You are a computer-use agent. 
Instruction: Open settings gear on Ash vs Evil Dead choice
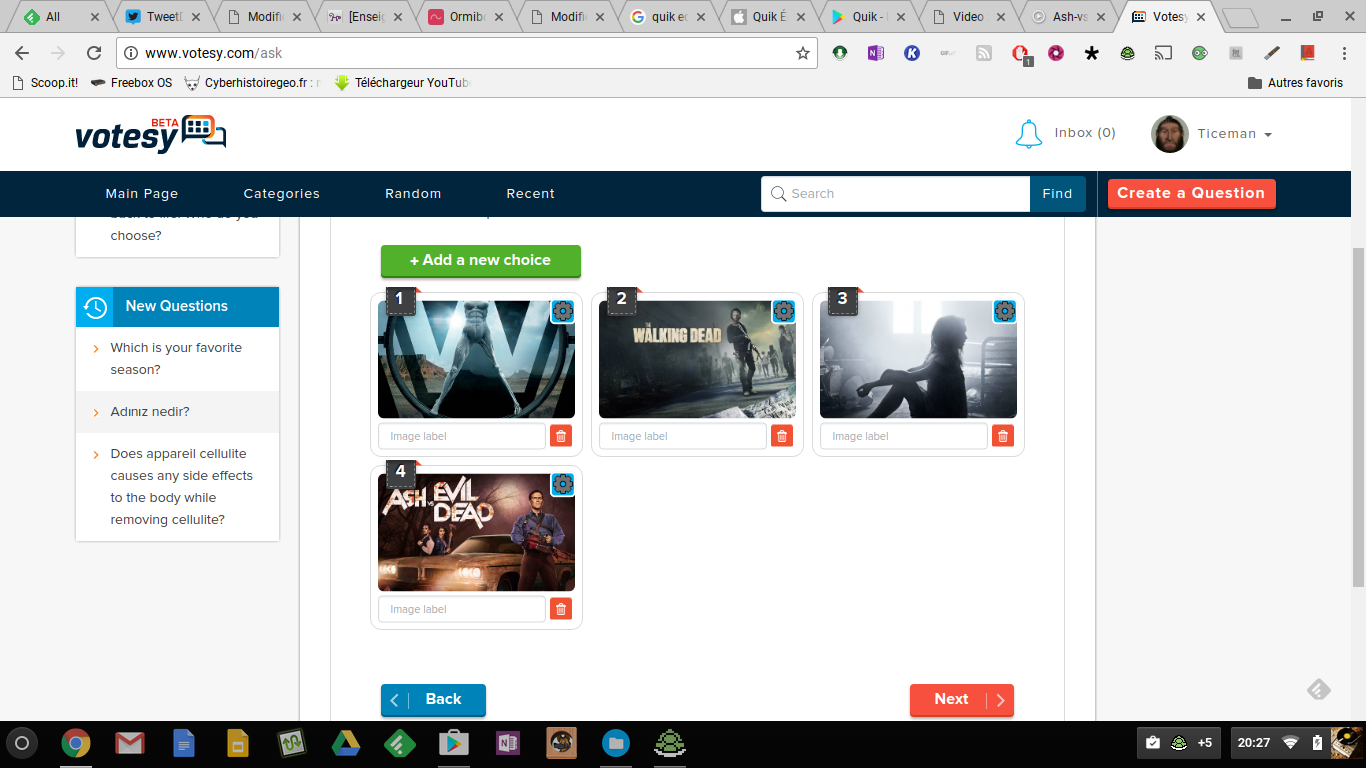click(563, 484)
